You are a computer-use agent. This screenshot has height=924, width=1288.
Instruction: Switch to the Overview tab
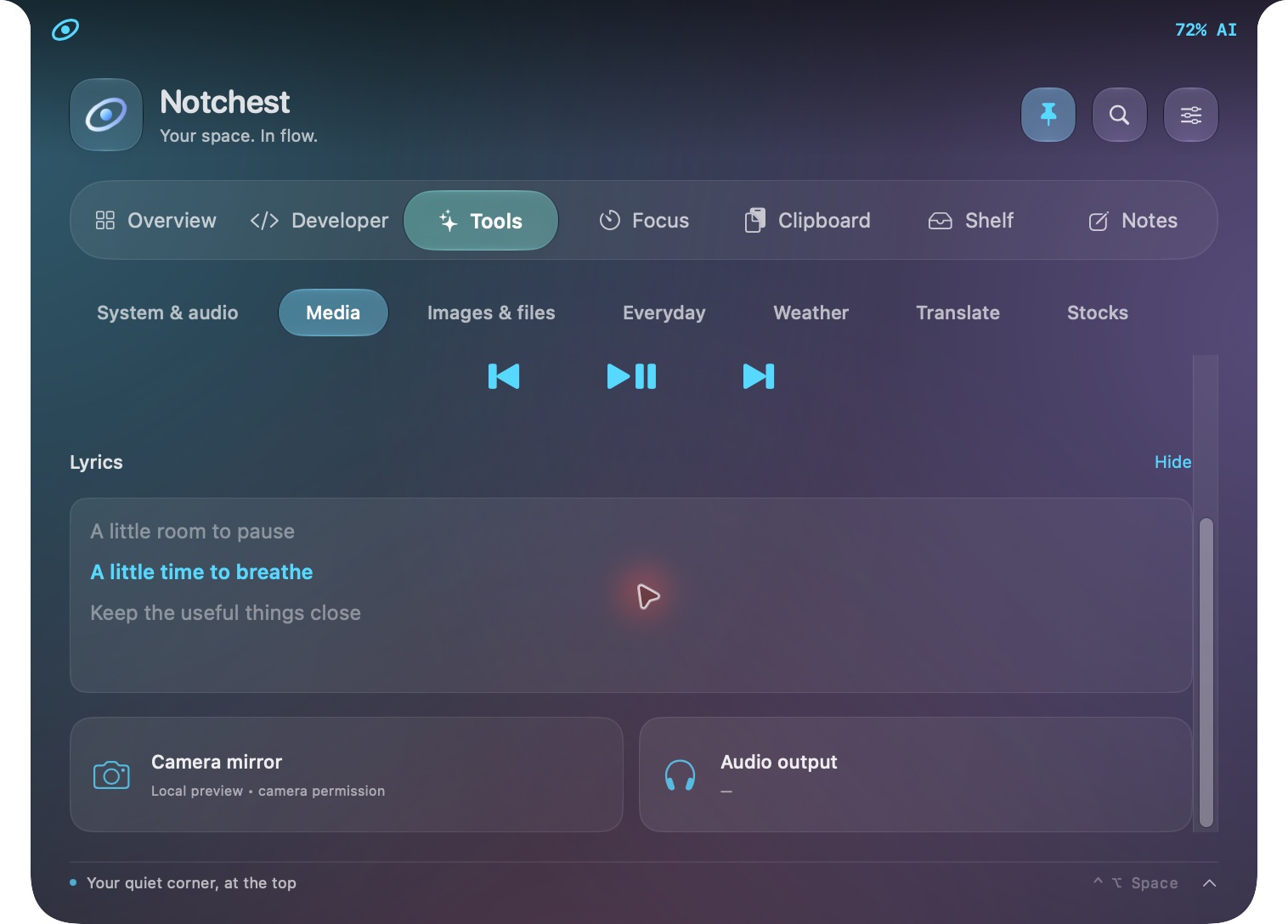click(x=155, y=221)
